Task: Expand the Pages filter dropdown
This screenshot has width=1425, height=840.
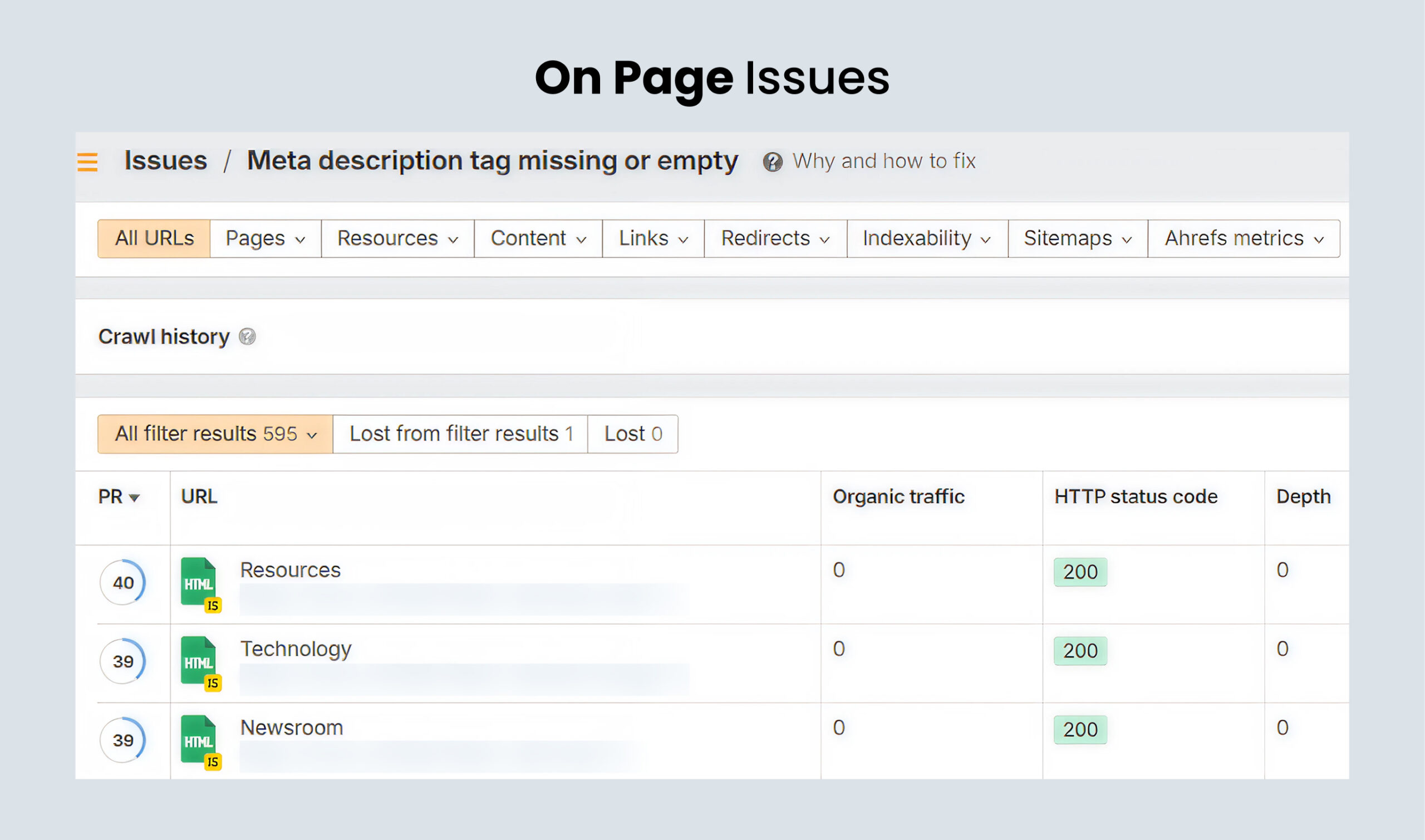Action: pyautogui.click(x=264, y=238)
